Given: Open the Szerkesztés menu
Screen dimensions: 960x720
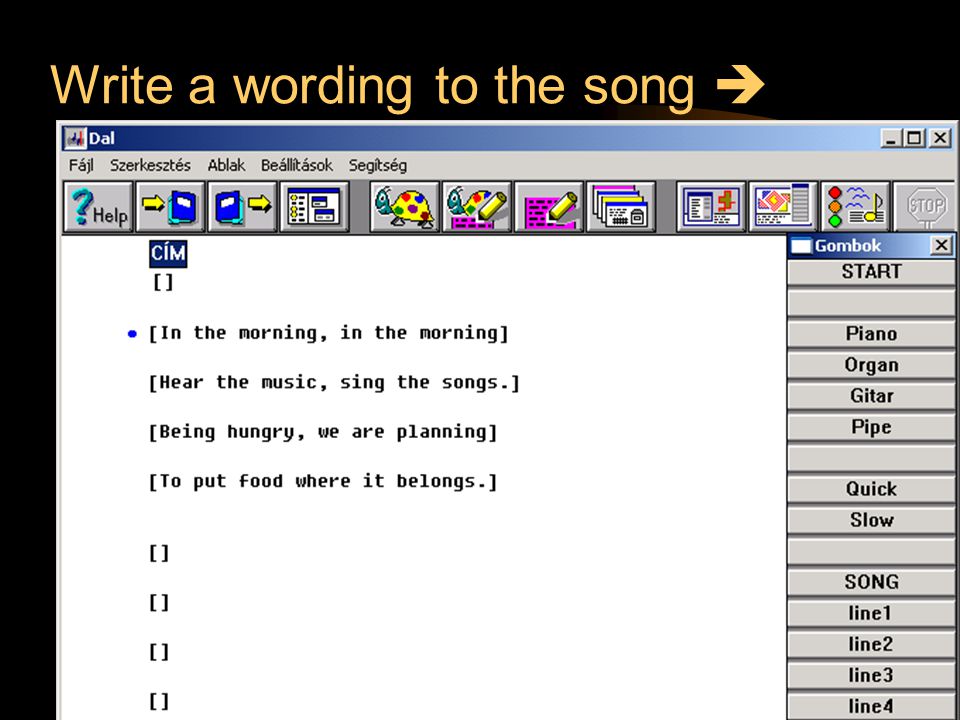Looking at the screenshot, I should point(150,165).
